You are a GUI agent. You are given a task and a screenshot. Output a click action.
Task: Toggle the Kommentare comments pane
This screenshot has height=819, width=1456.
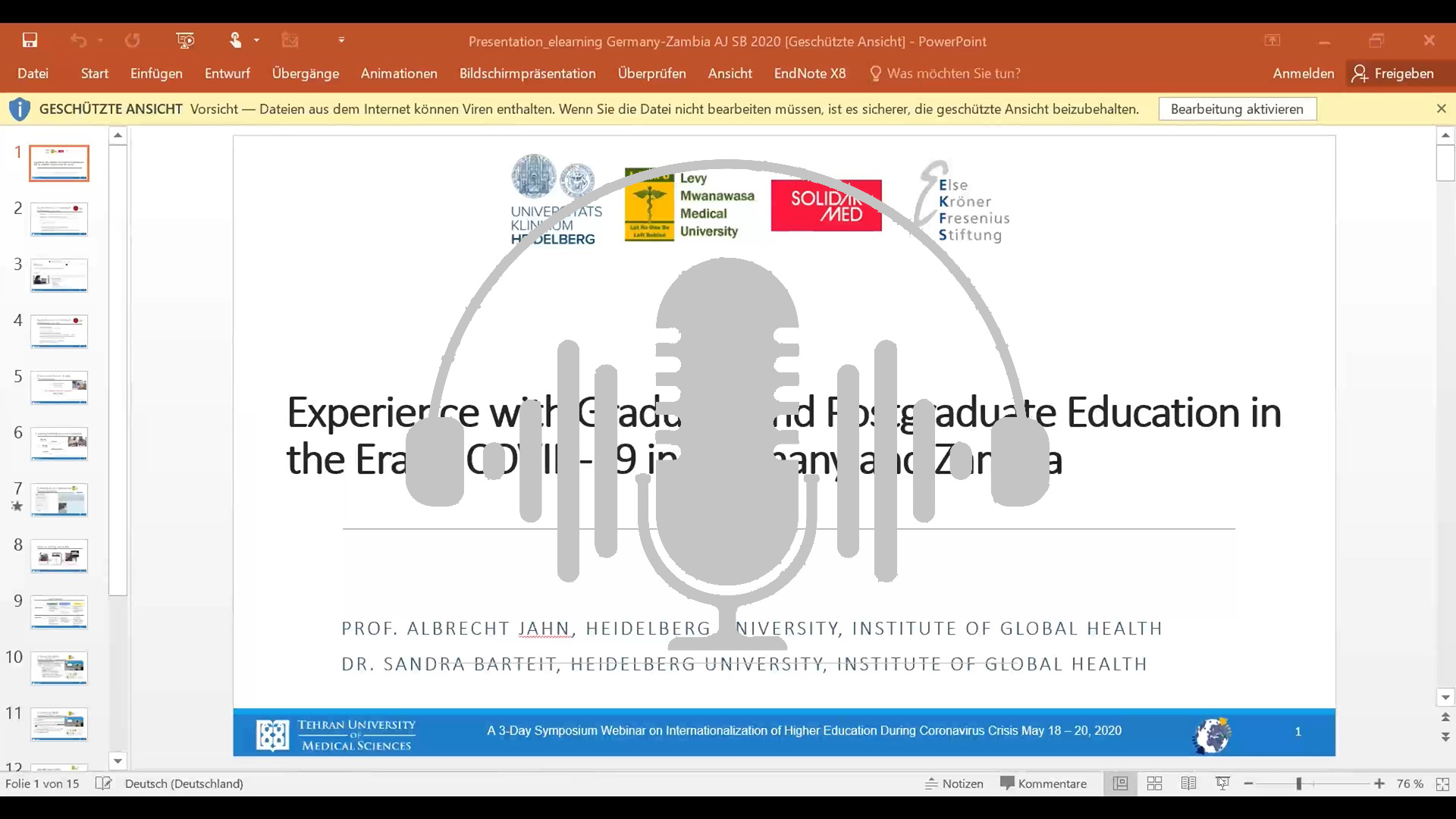click(1043, 783)
